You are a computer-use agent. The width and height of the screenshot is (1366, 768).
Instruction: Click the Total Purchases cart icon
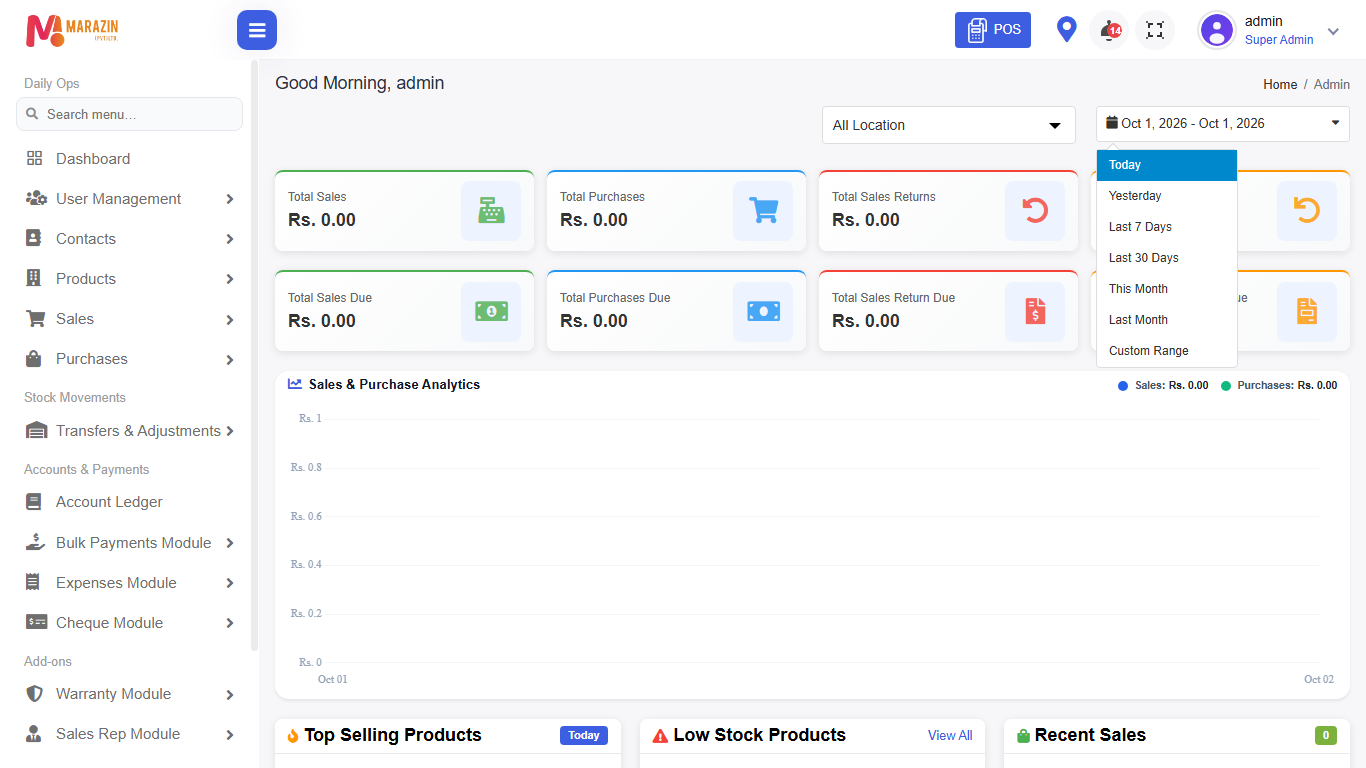(x=763, y=211)
